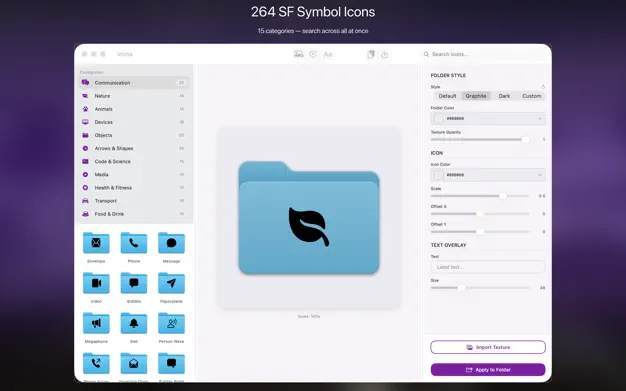The image size is (626, 391).
Task: Click the Food & Drink category icon
Action: (85, 214)
